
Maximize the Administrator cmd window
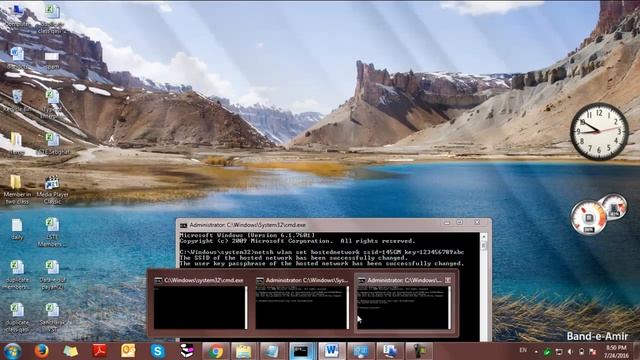coord(460,222)
